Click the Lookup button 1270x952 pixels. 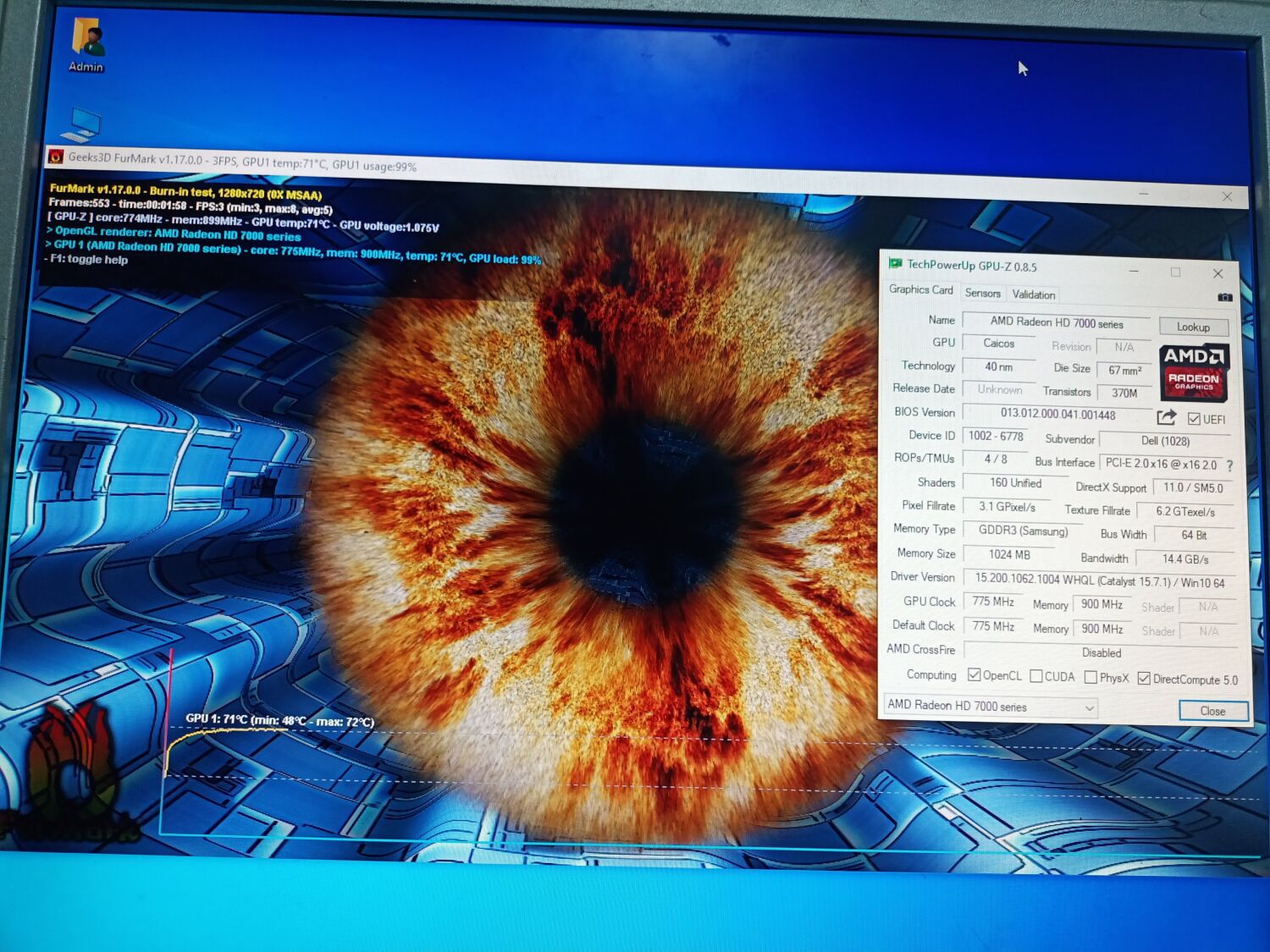pos(1194,327)
